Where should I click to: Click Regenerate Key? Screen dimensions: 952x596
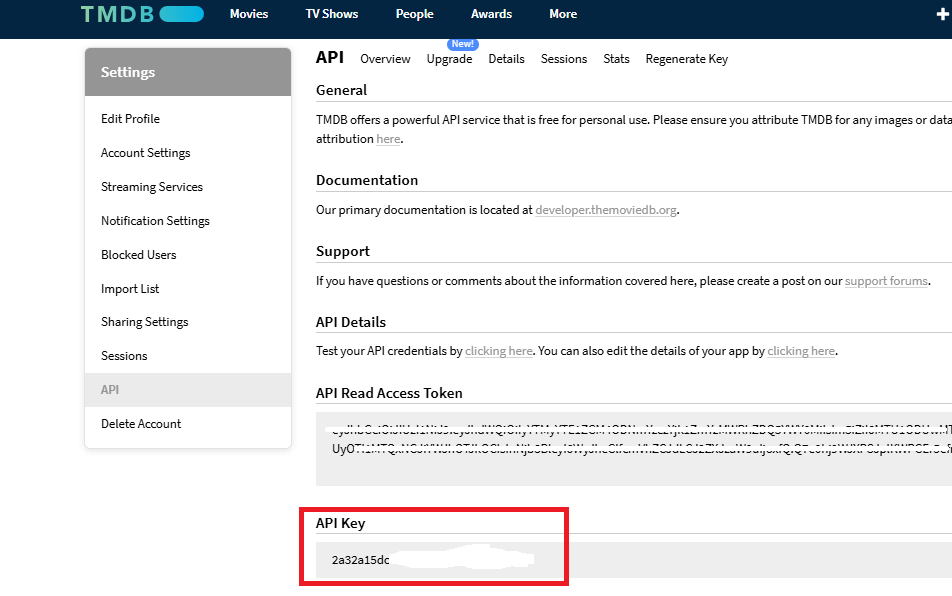click(686, 59)
